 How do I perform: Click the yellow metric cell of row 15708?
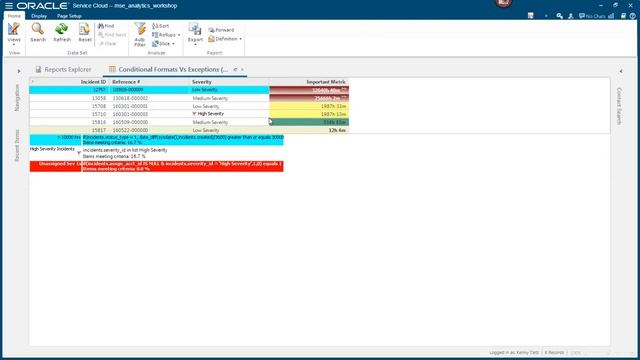[309, 106]
